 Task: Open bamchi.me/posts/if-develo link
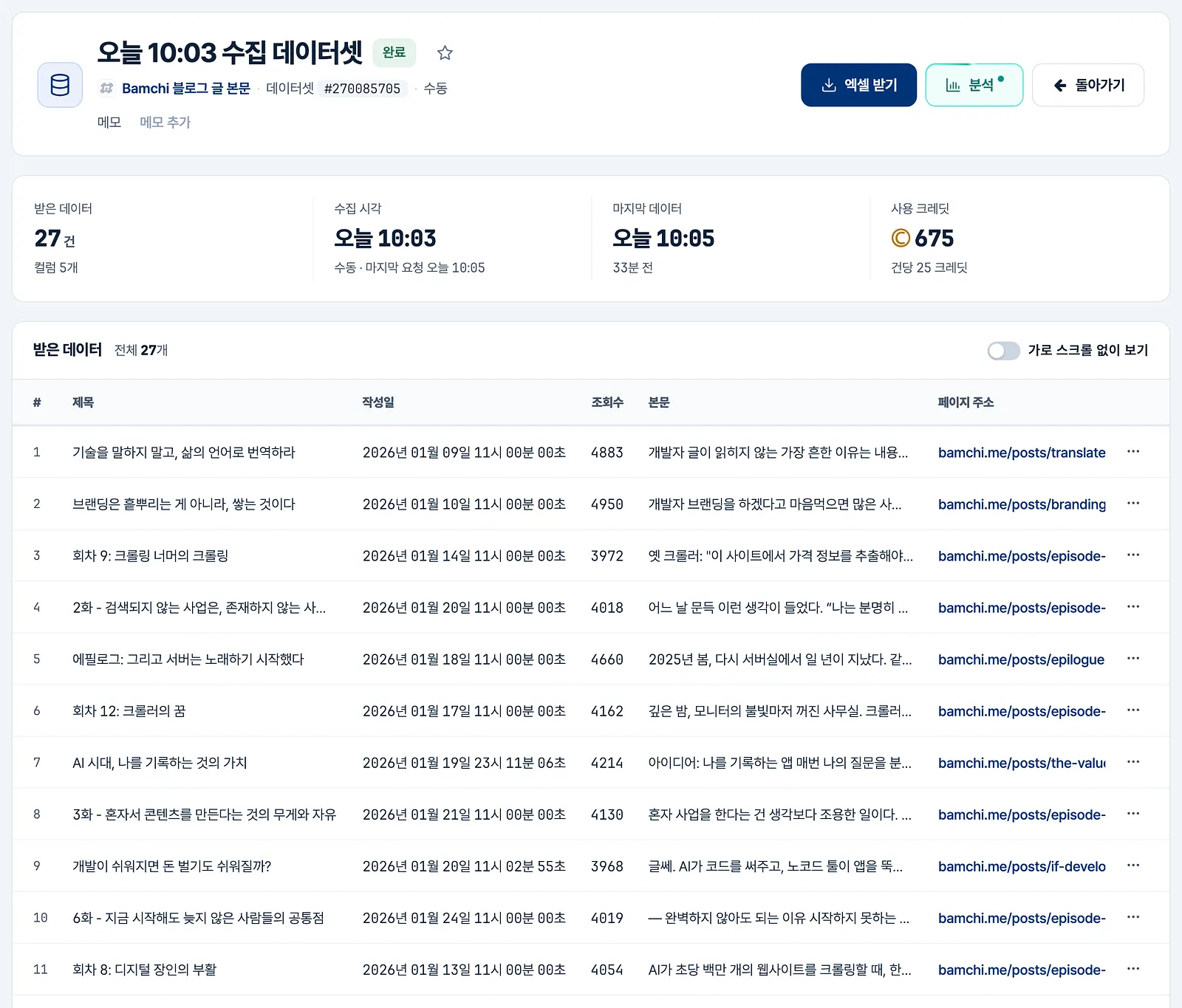(1022, 866)
